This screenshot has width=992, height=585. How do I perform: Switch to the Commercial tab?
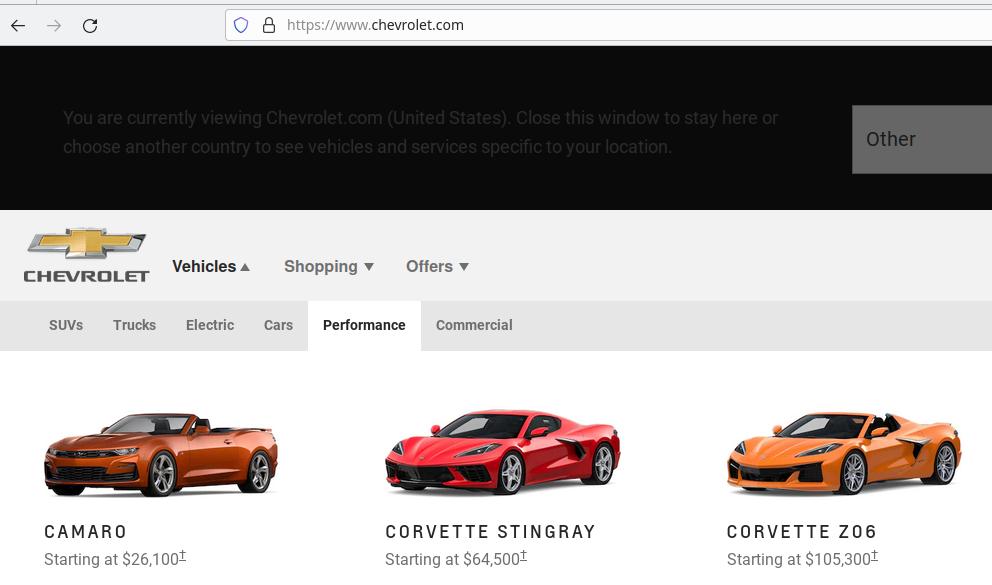tap(474, 325)
